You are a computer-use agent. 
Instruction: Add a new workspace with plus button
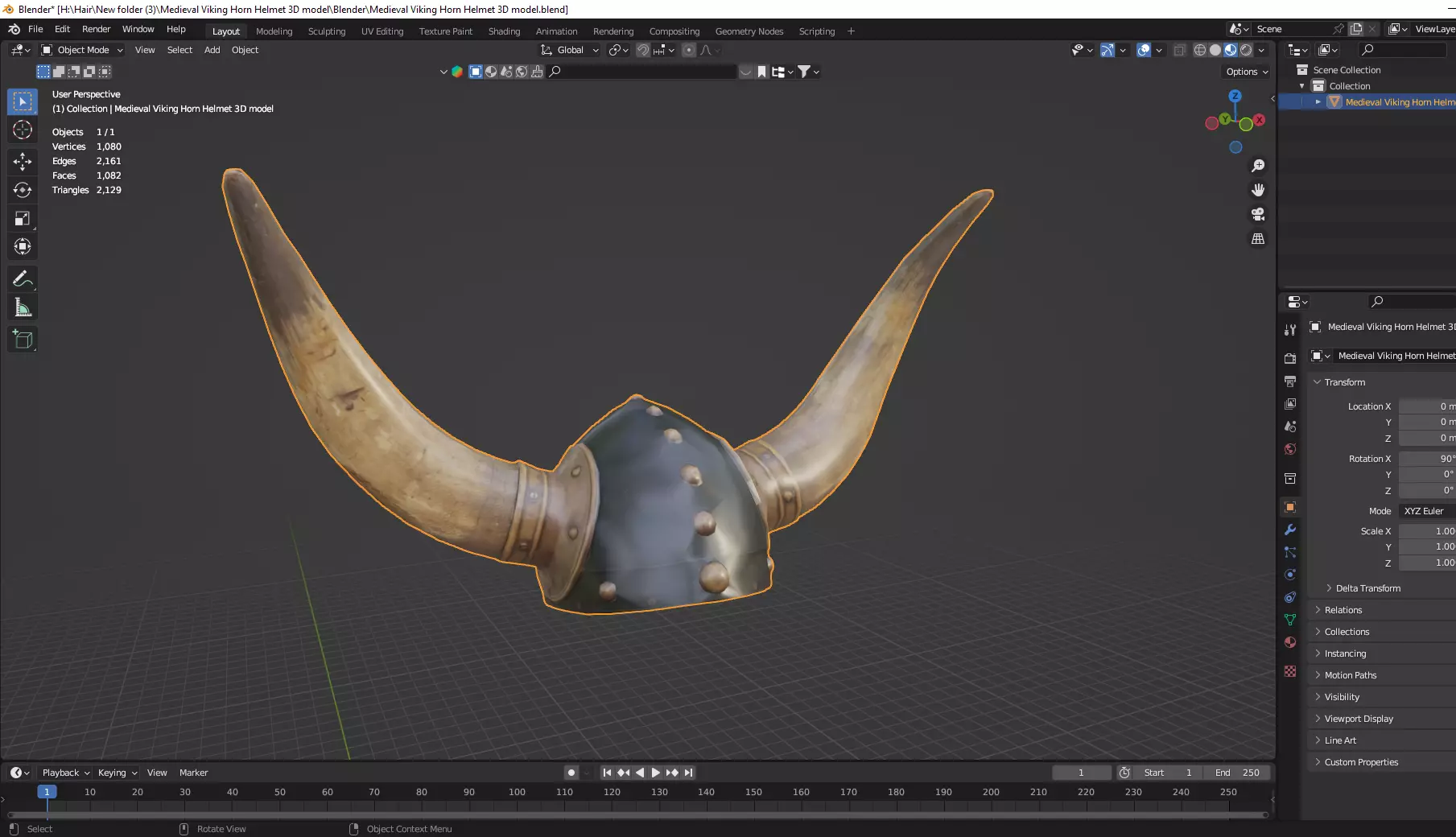tap(851, 31)
